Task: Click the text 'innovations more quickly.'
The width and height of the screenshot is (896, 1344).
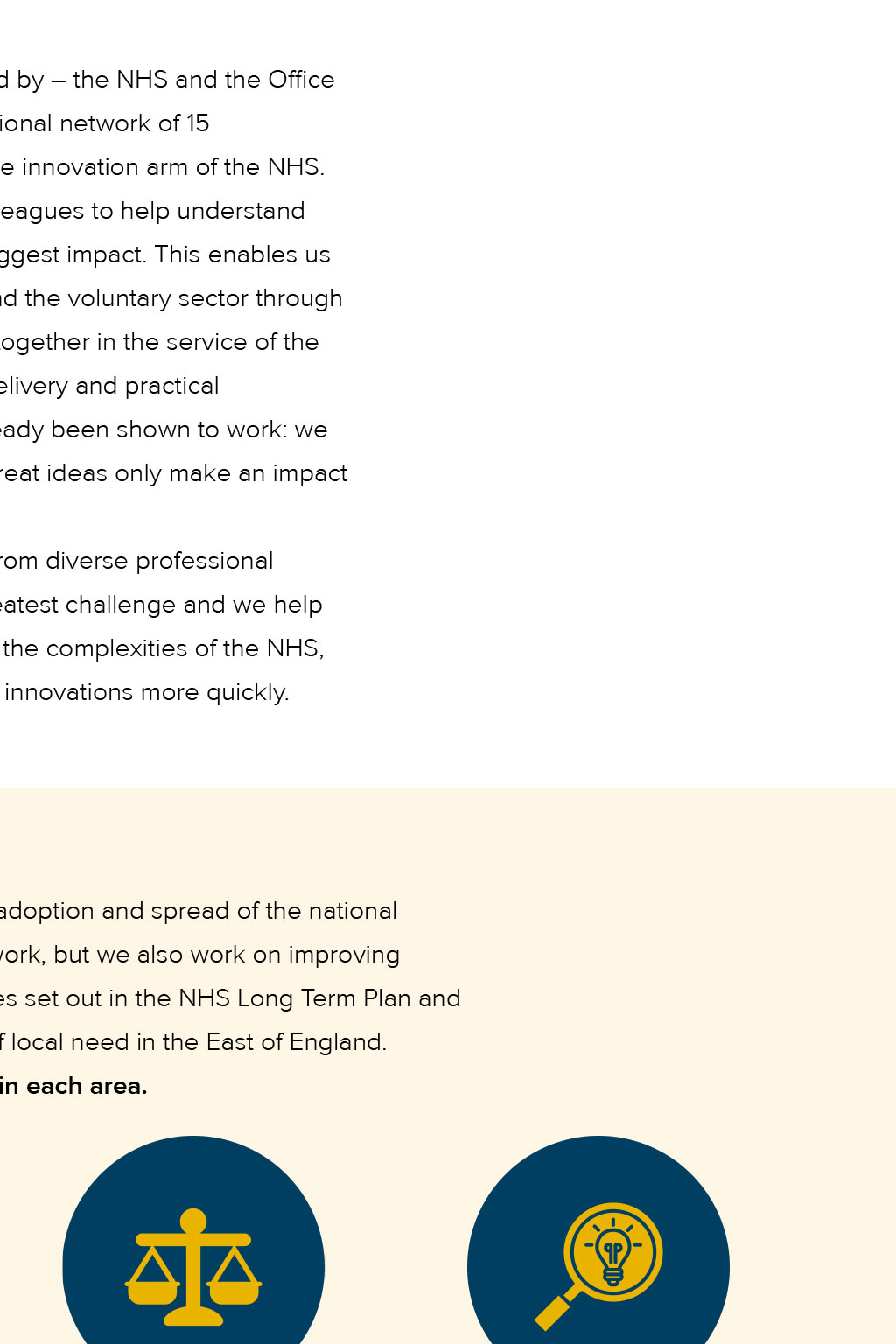Action: pyautogui.click(x=147, y=692)
